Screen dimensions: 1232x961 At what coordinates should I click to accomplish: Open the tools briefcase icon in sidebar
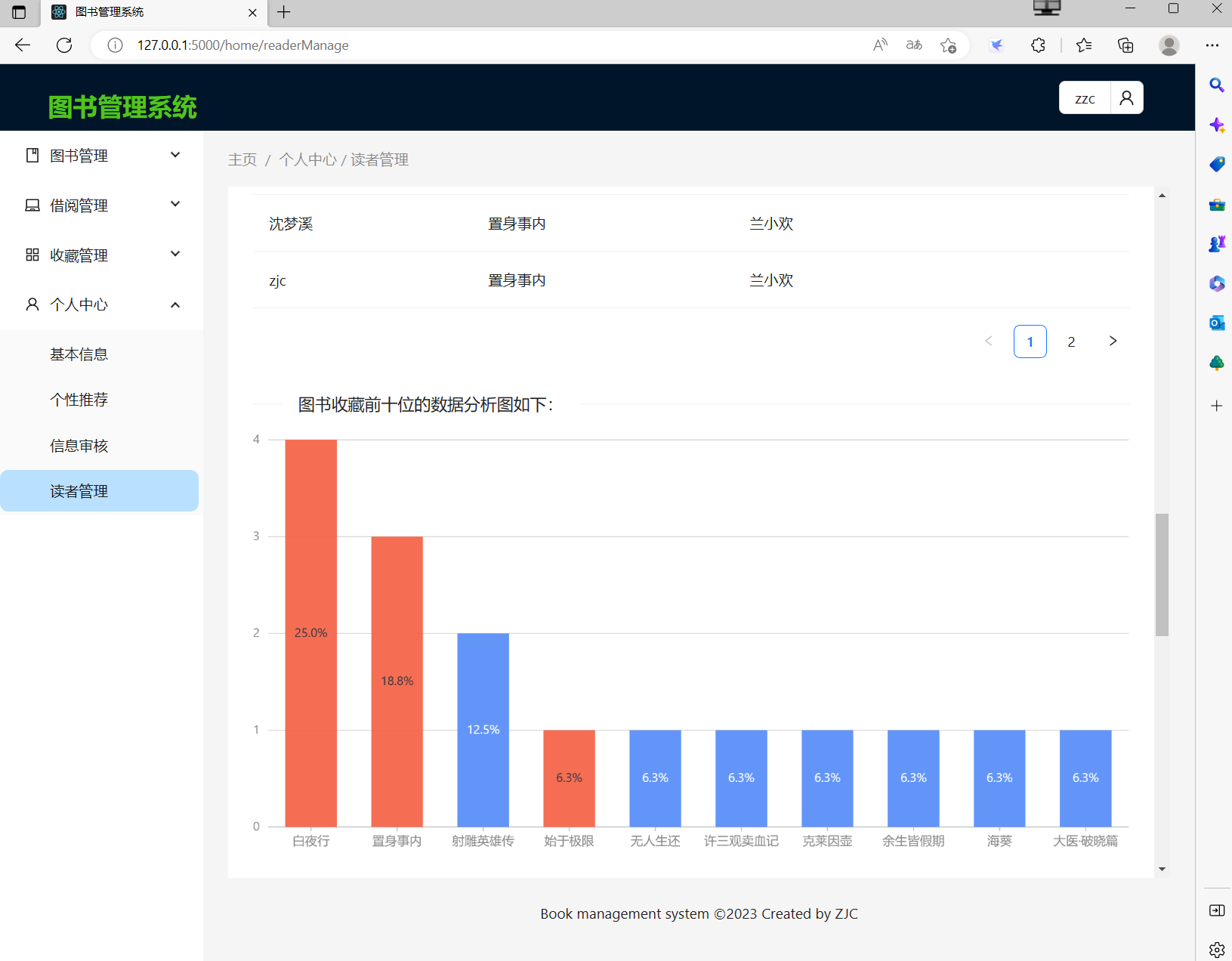click(1216, 204)
